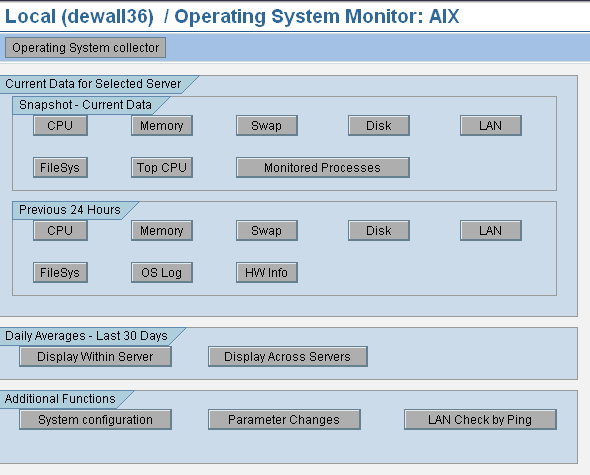Viewport: 590px width, 475px height.
Task: Show Disk data for Previous 24 Hours
Action: tap(379, 230)
